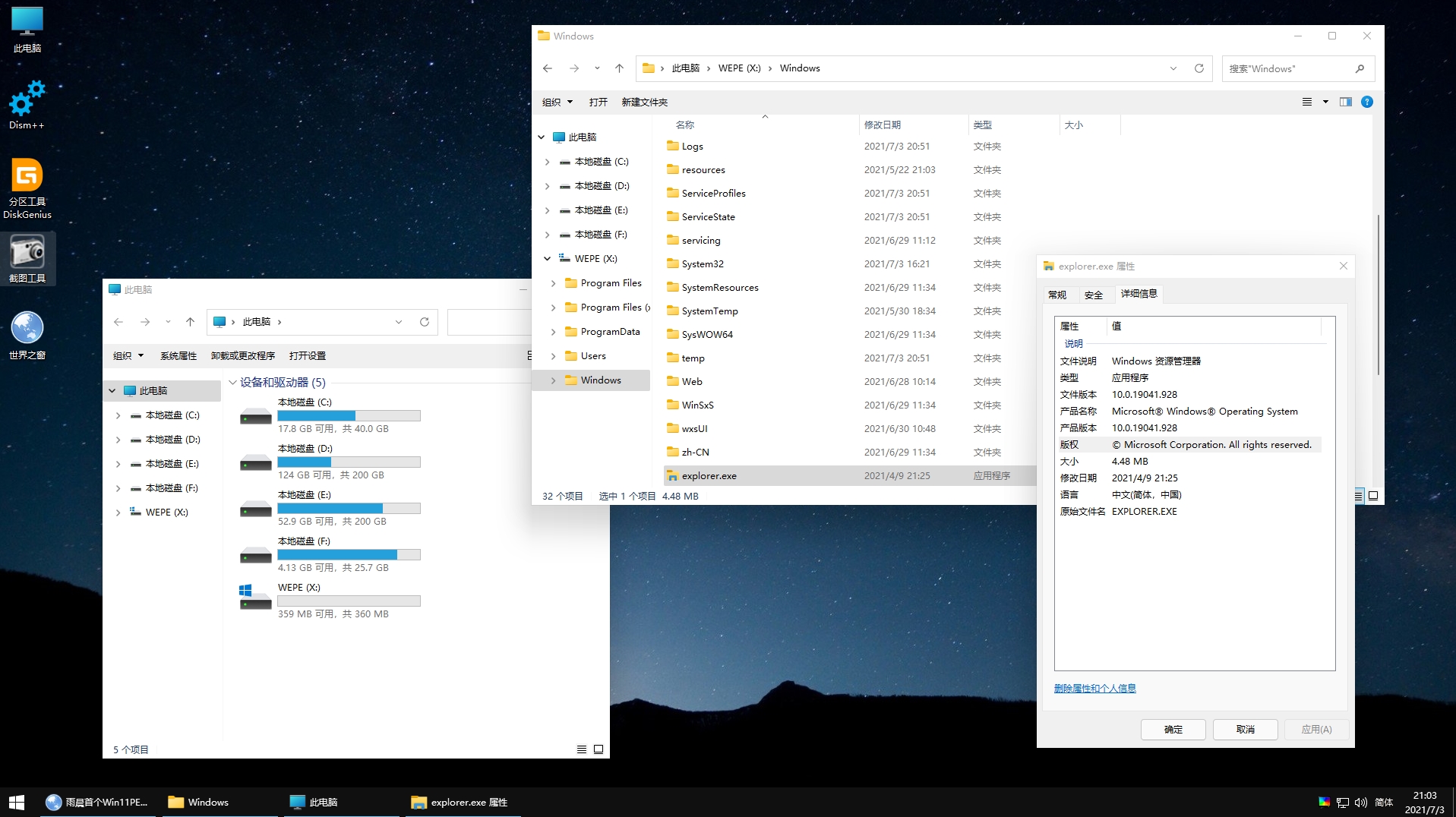Expand ProgramData folder in tree

tap(553, 332)
